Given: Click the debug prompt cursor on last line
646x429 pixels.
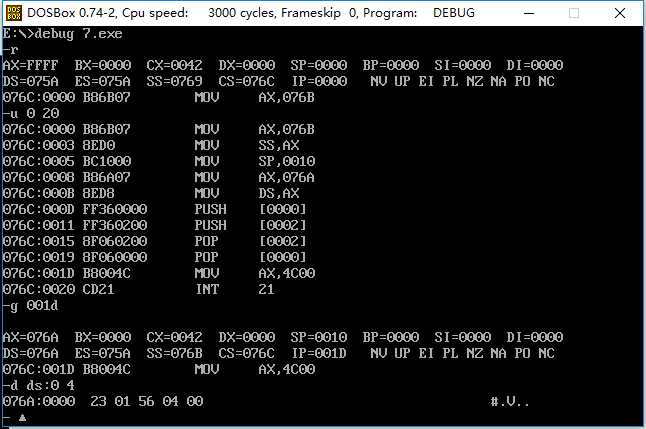Looking at the screenshot, I should (22, 418).
